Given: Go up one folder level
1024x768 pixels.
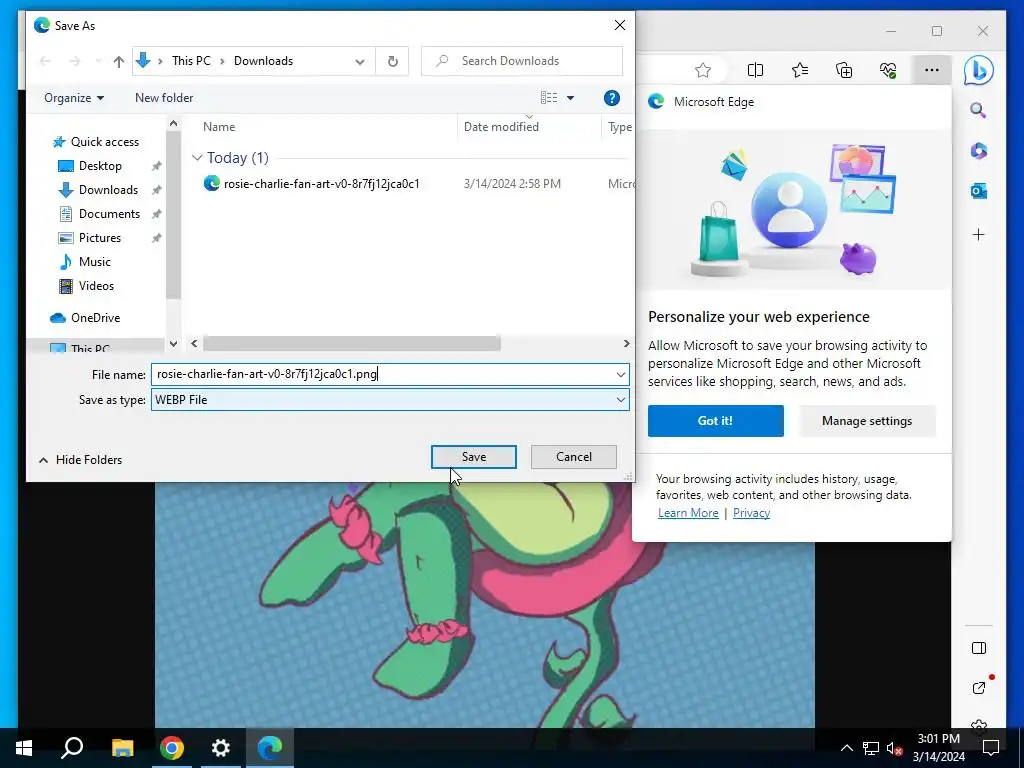Looking at the screenshot, I should coord(118,61).
